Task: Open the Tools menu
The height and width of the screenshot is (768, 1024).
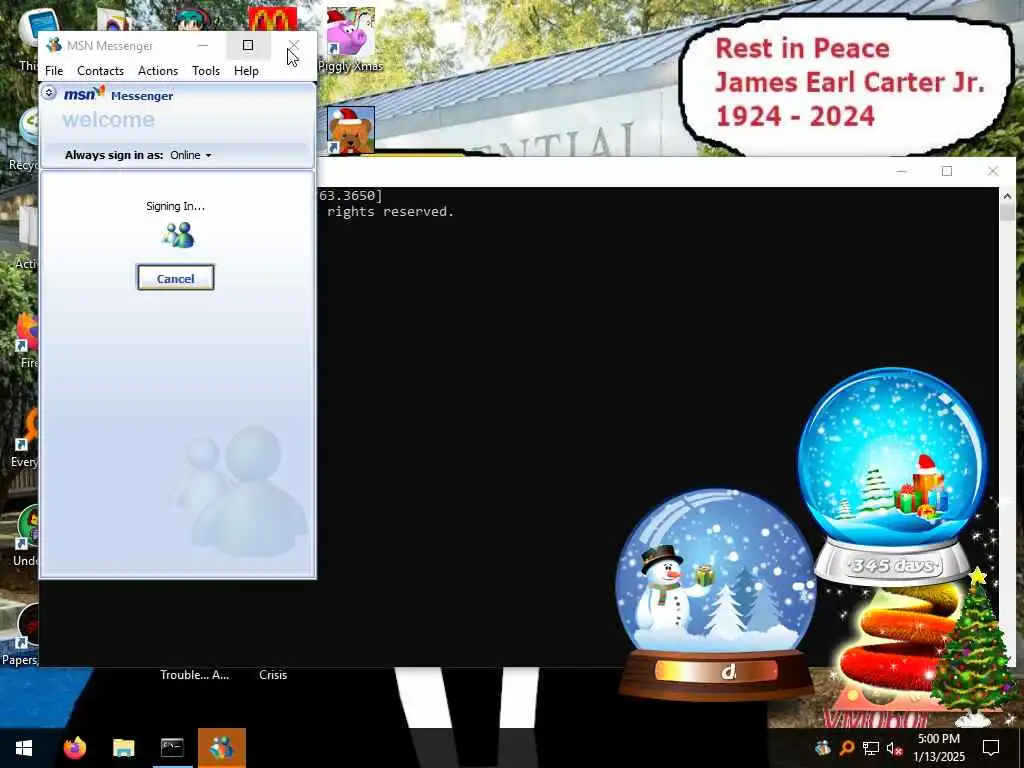Action: [x=206, y=71]
